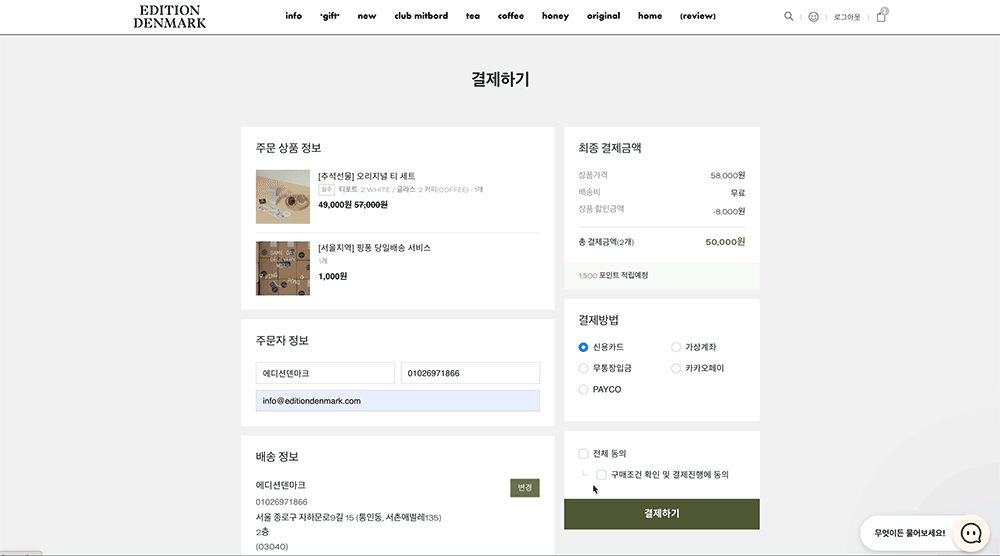
Task: Check the 전체 동의 checkbox
Action: click(583, 454)
